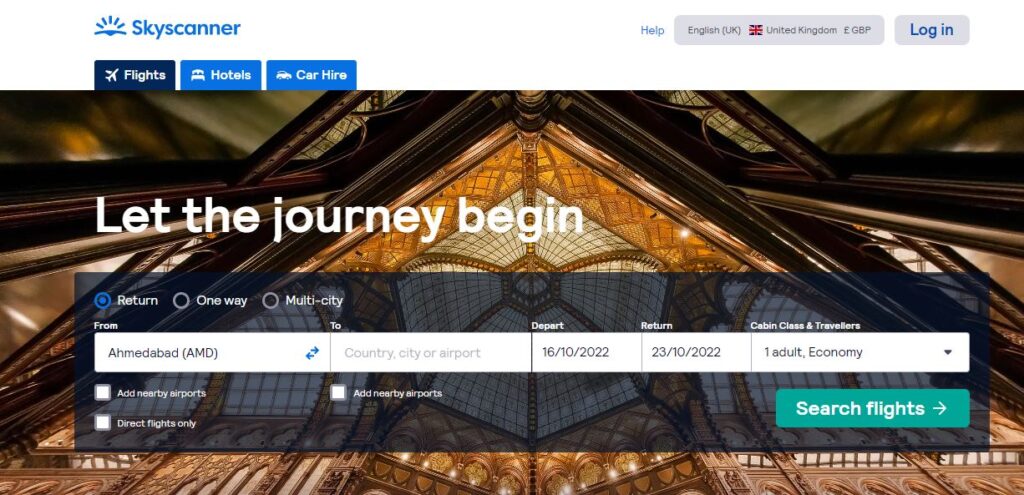This screenshot has width=1024, height=495.
Task: Click the arrow on the Search flights button
Action: (940, 408)
